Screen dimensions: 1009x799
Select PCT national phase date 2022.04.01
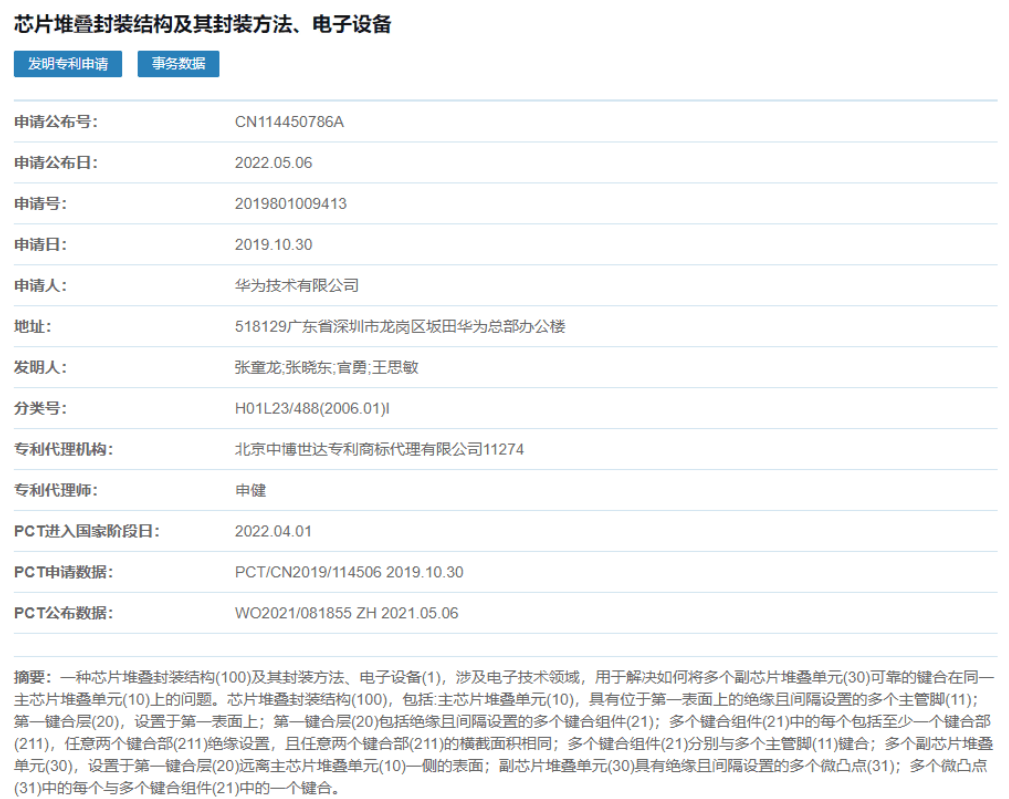(x=273, y=531)
